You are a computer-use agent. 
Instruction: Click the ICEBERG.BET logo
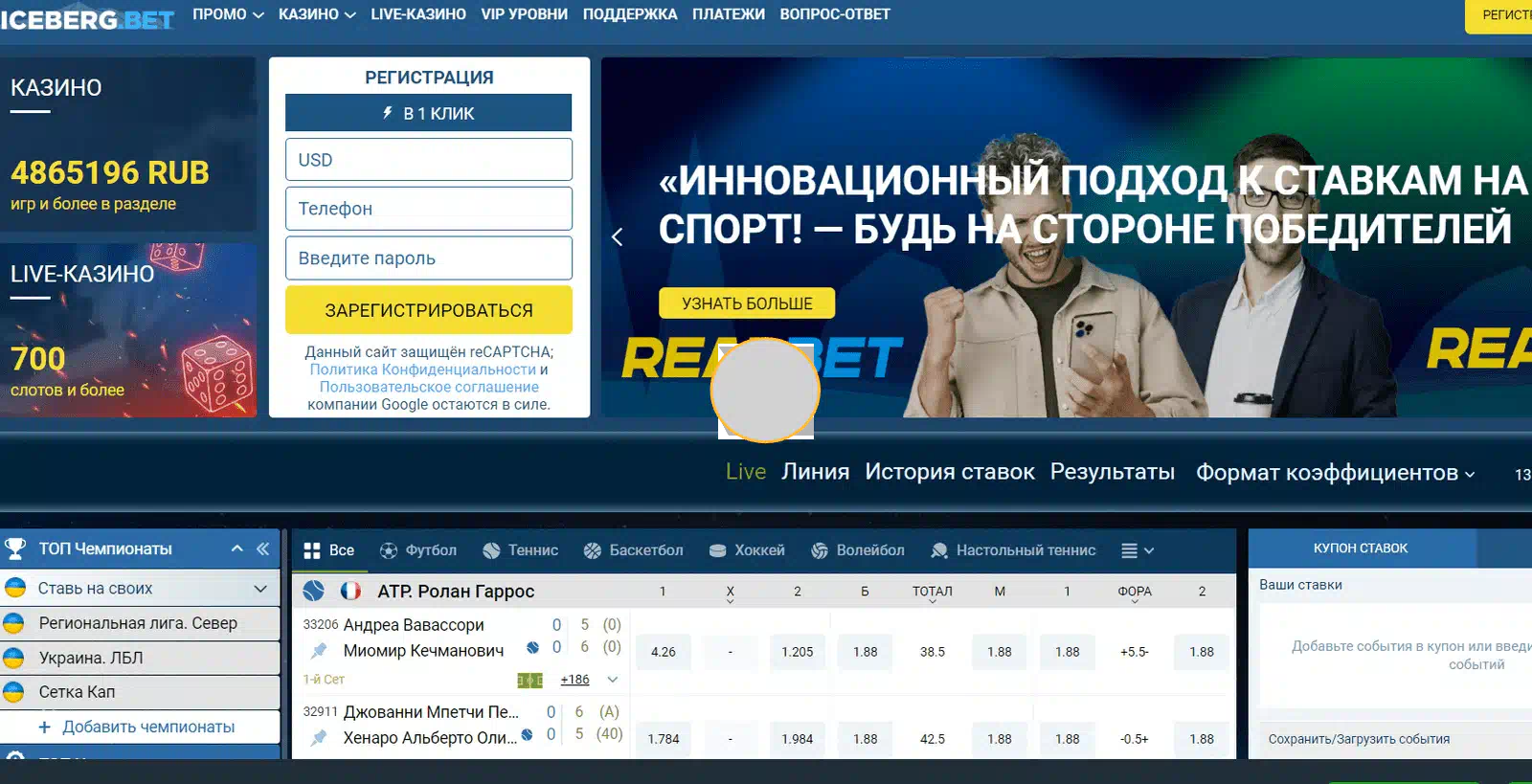[x=87, y=19]
